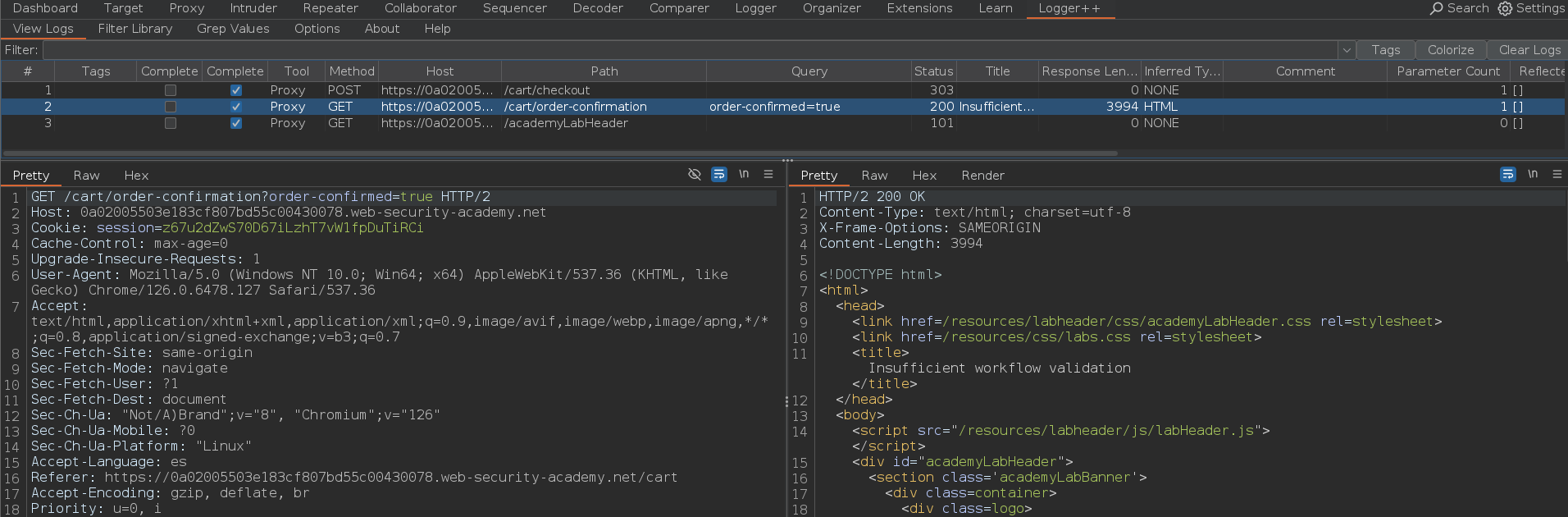Select the View Logs sub-tab
This screenshot has height=517, width=1568.
pyautogui.click(x=43, y=29)
